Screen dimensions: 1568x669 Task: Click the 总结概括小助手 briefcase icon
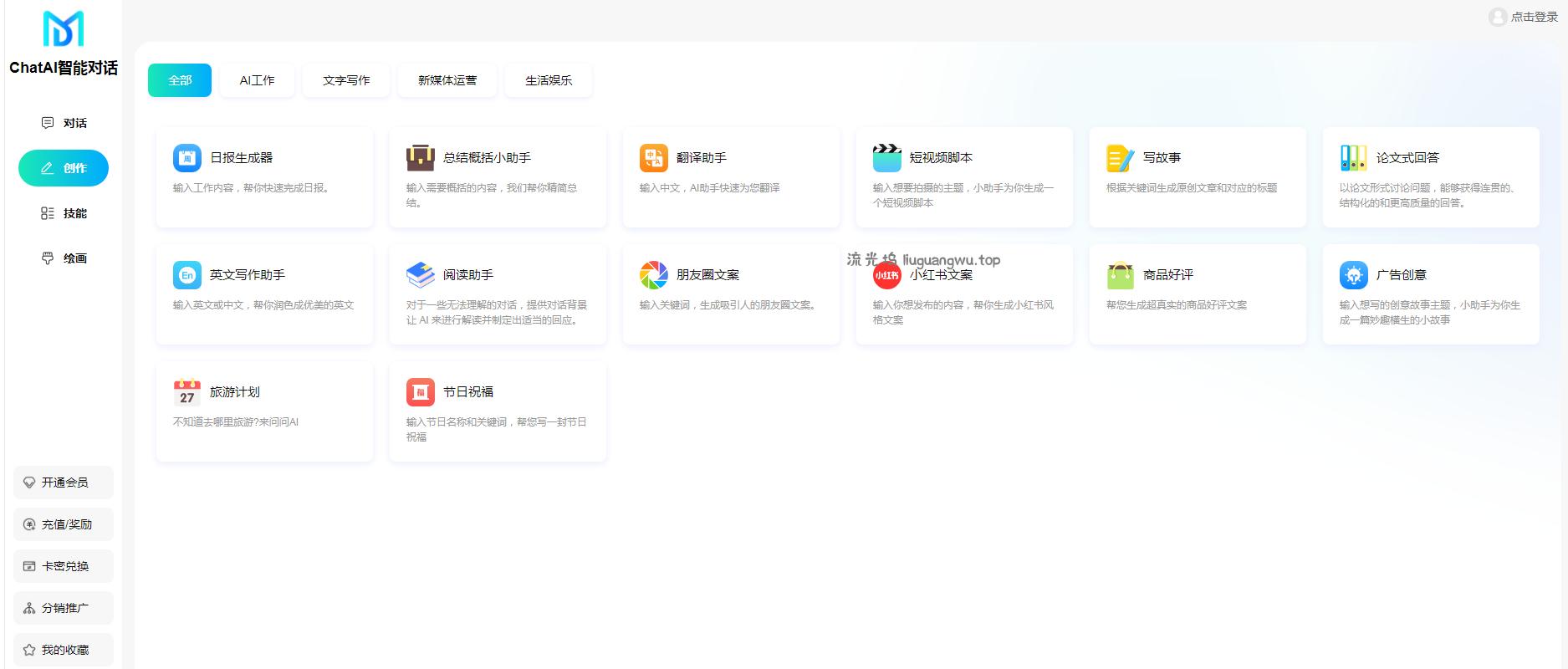[421, 157]
